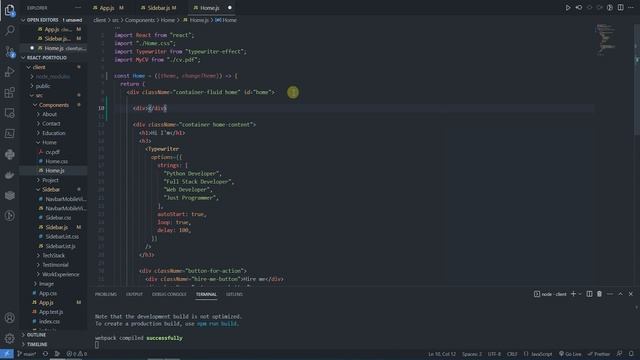Viewport: 640px width, 360px height.
Task: Open the Manage gear icon
Action: tap(9, 338)
